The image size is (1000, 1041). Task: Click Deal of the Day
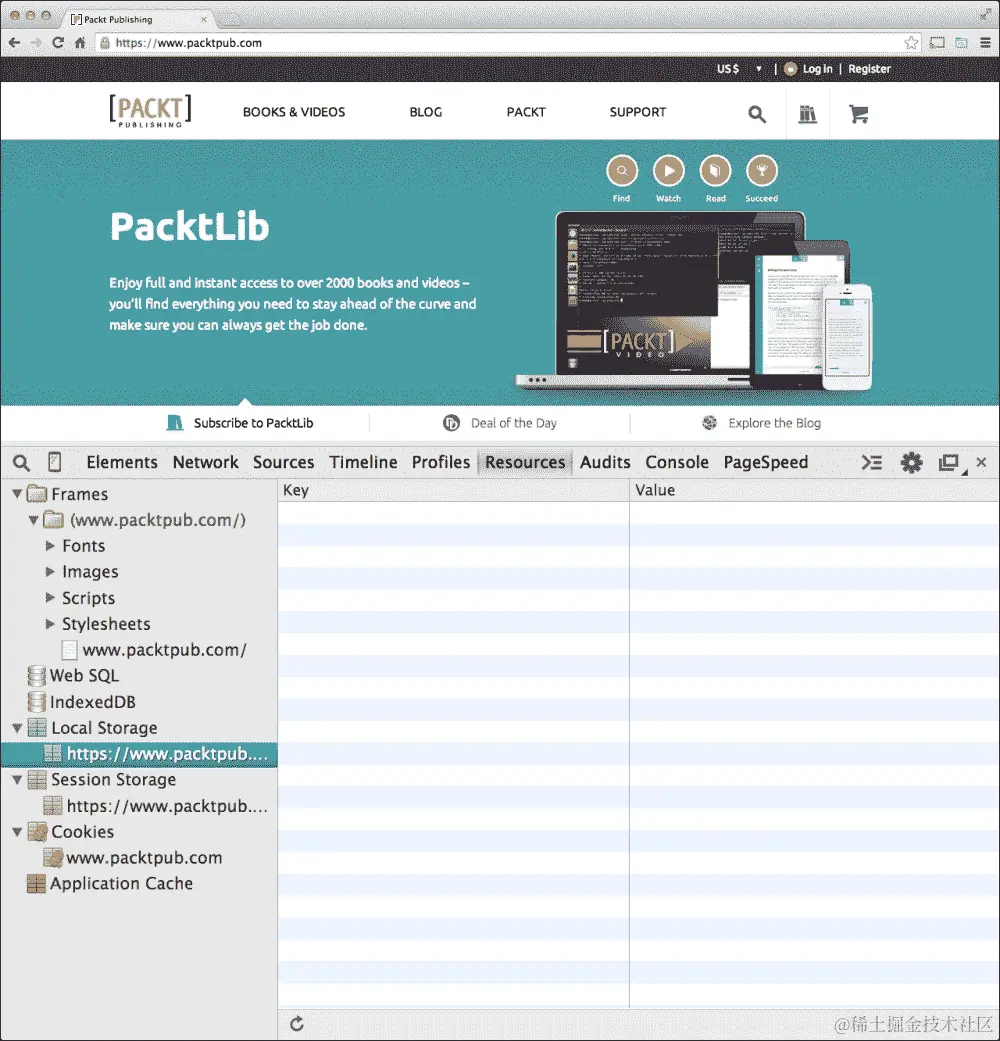click(500, 423)
